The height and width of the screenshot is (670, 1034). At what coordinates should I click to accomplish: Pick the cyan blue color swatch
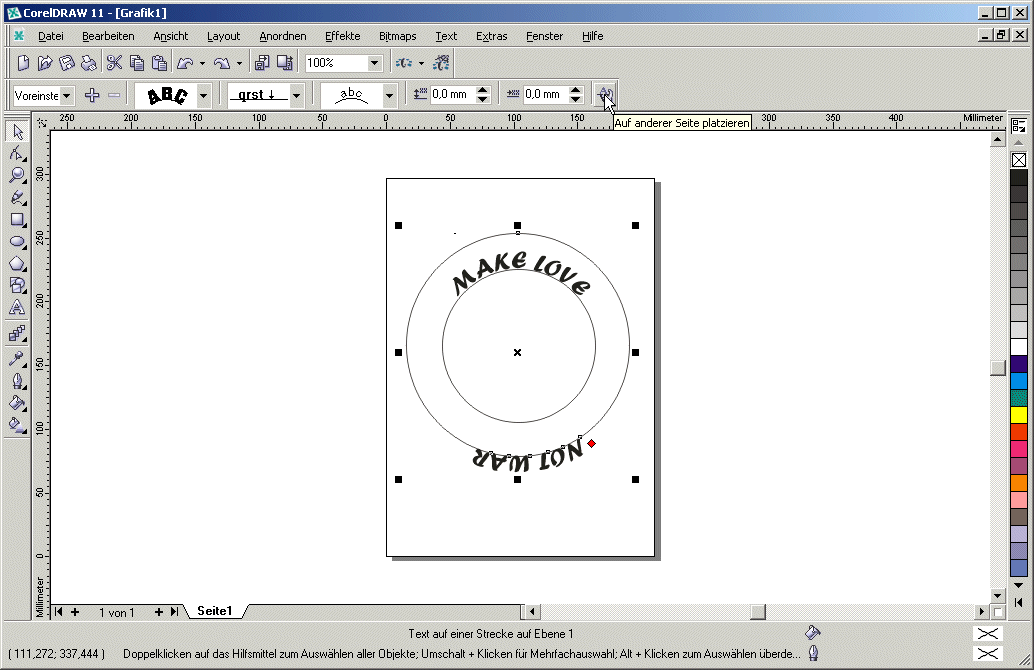(1019, 381)
